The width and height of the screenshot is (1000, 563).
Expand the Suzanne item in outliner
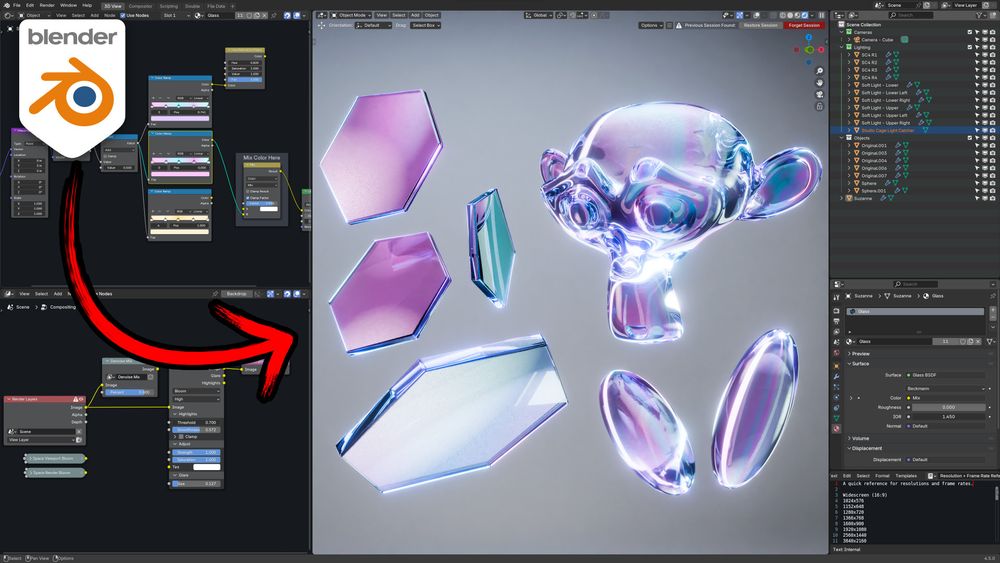(841, 198)
